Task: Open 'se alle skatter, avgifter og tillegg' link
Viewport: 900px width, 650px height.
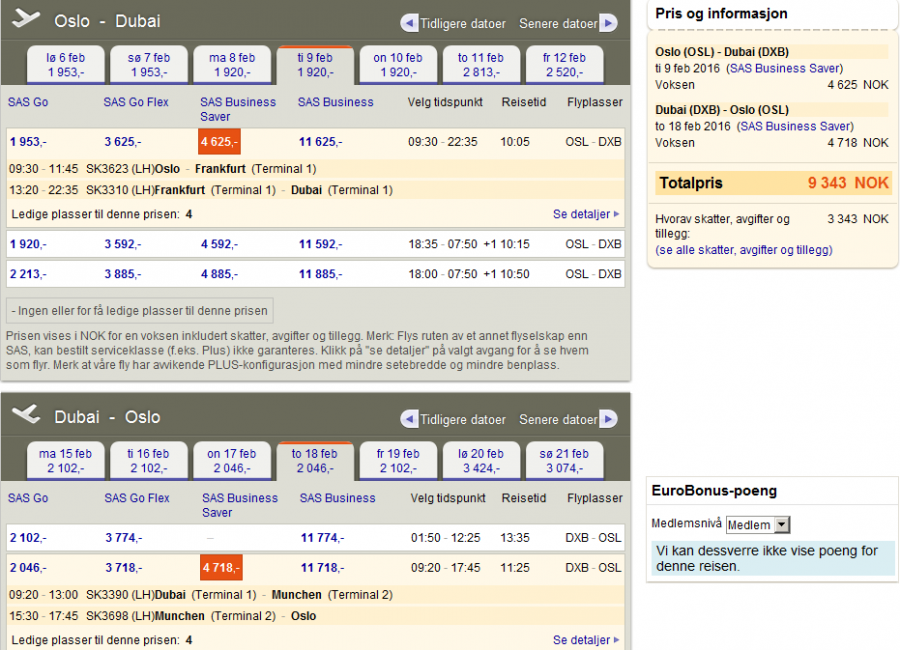Action: click(x=744, y=250)
